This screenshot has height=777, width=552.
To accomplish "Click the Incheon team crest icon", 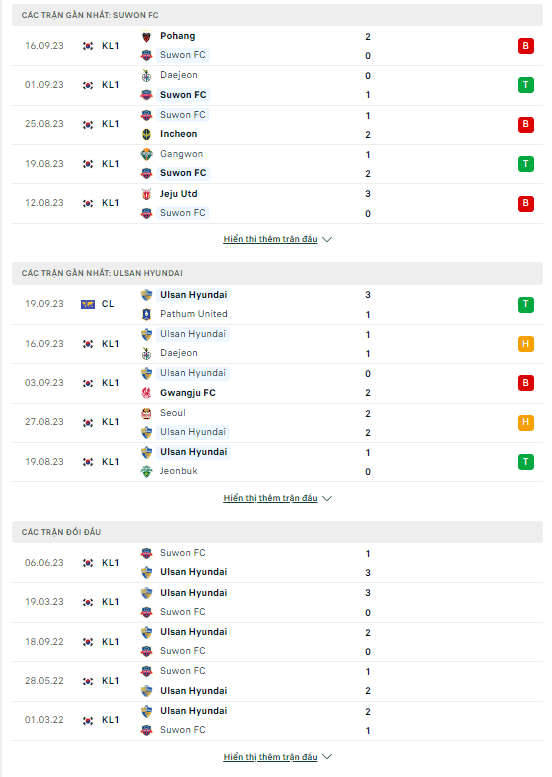I will 146,134.
